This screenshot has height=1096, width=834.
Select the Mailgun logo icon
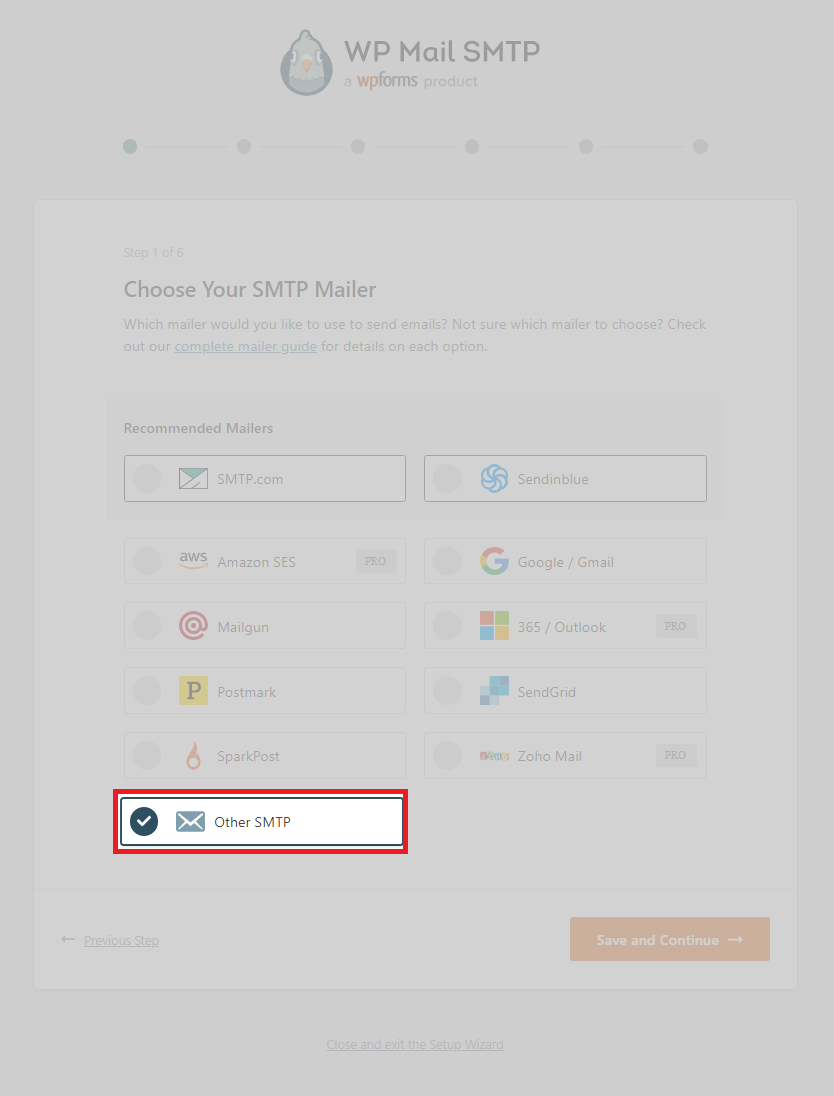tap(192, 625)
